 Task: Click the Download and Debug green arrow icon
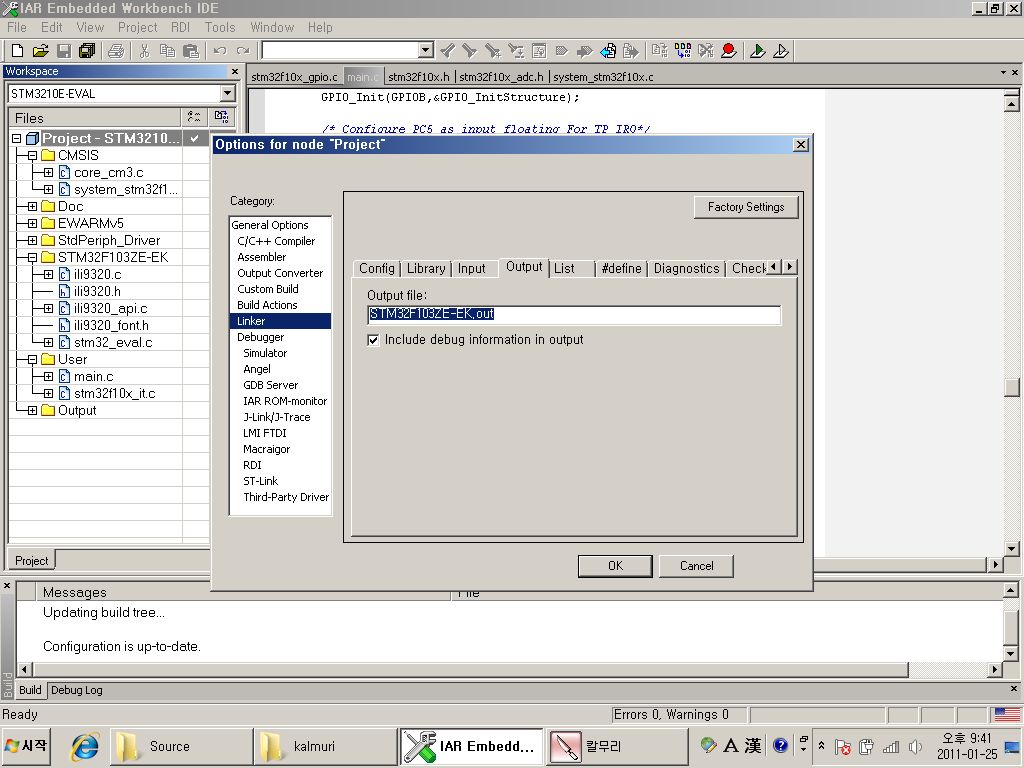pos(758,50)
